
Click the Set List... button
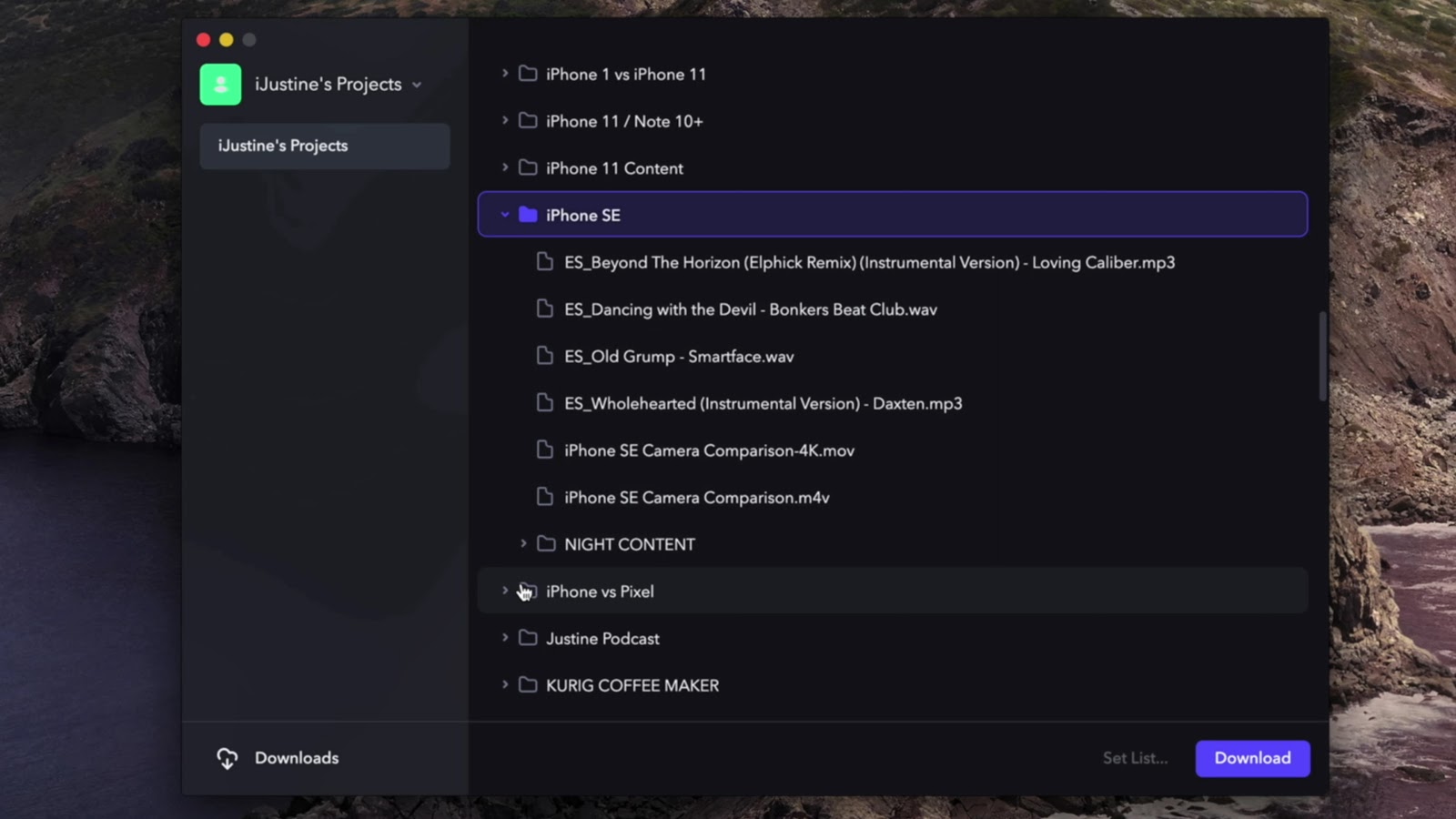pos(1135,758)
